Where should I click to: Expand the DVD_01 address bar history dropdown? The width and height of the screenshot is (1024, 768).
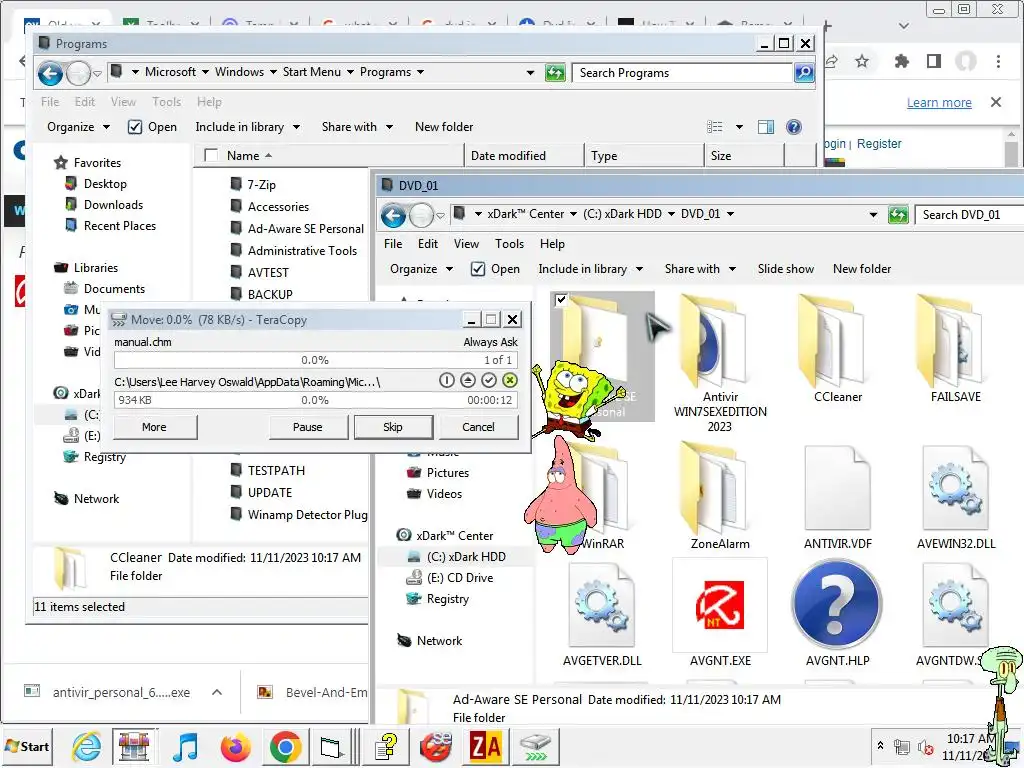(x=873, y=215)
